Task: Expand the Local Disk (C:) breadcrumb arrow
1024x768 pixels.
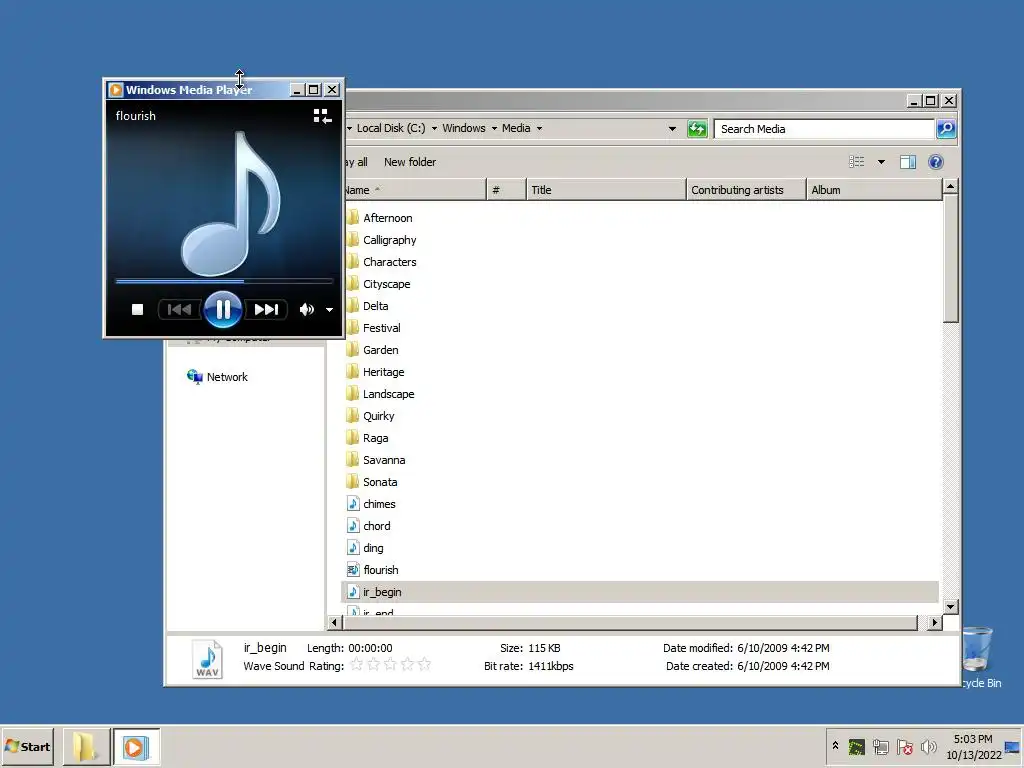Action: tap(434, 129)
